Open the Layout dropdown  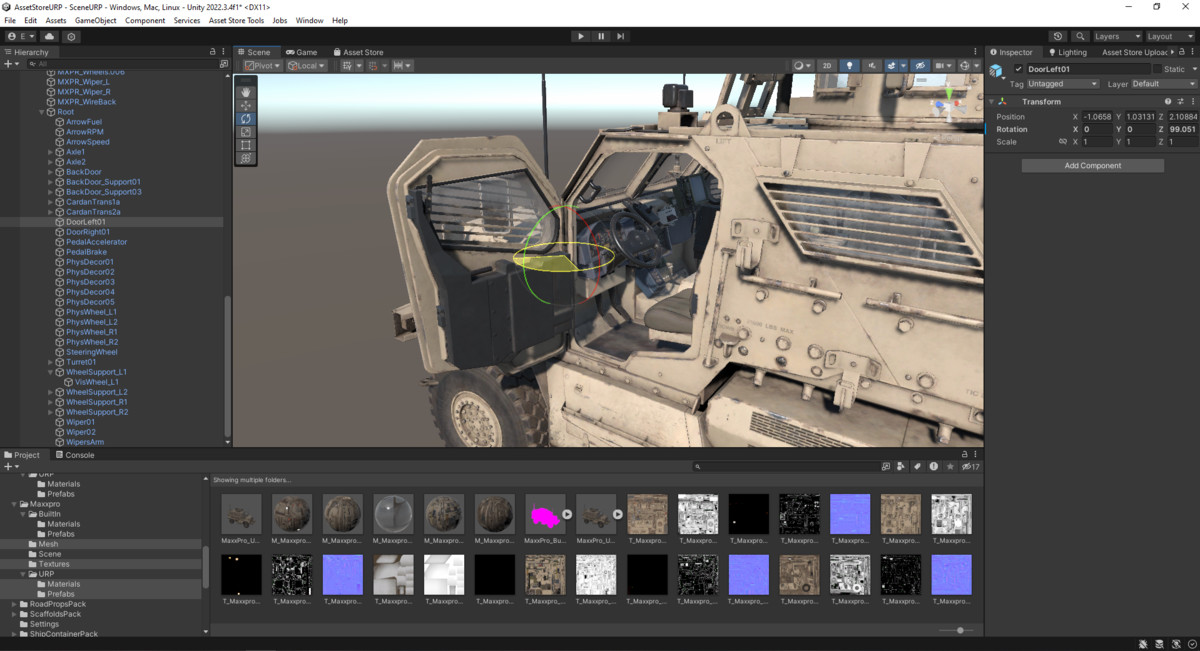[1170, 36]
